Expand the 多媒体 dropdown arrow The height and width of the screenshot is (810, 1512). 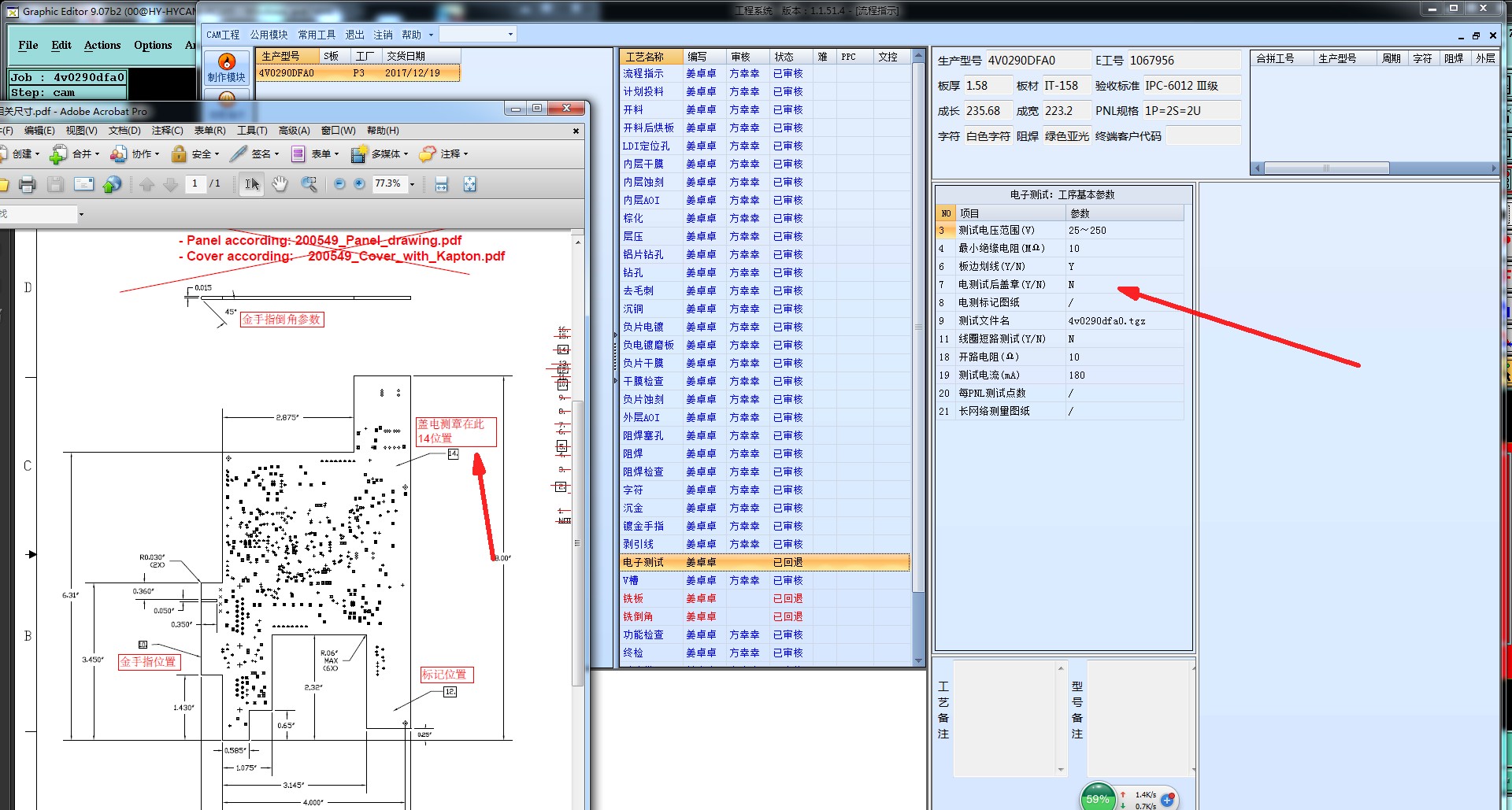click(x=406, y=154)
